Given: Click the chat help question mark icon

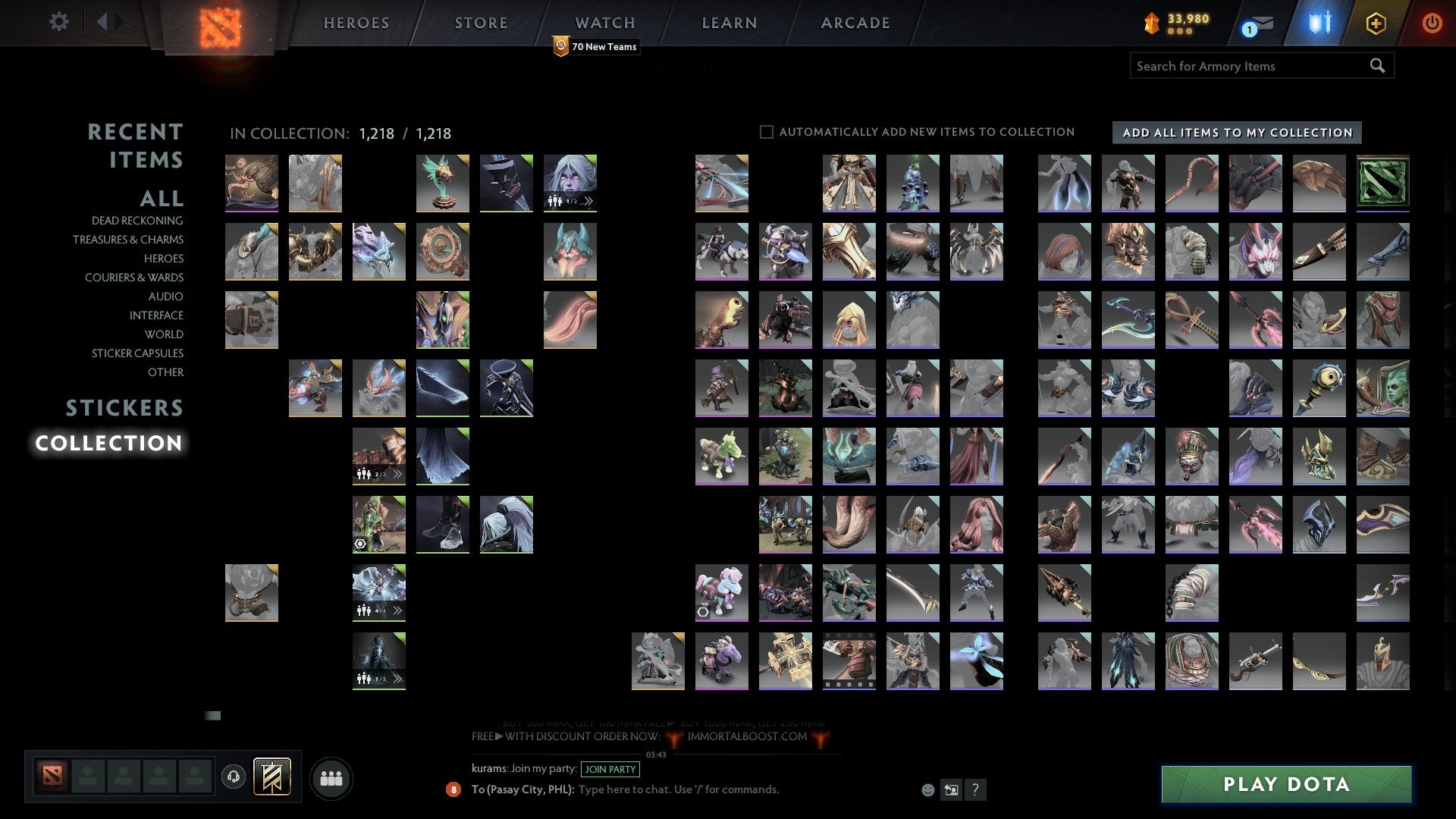Looking at the screenshot, I should [x=975, y=790].
